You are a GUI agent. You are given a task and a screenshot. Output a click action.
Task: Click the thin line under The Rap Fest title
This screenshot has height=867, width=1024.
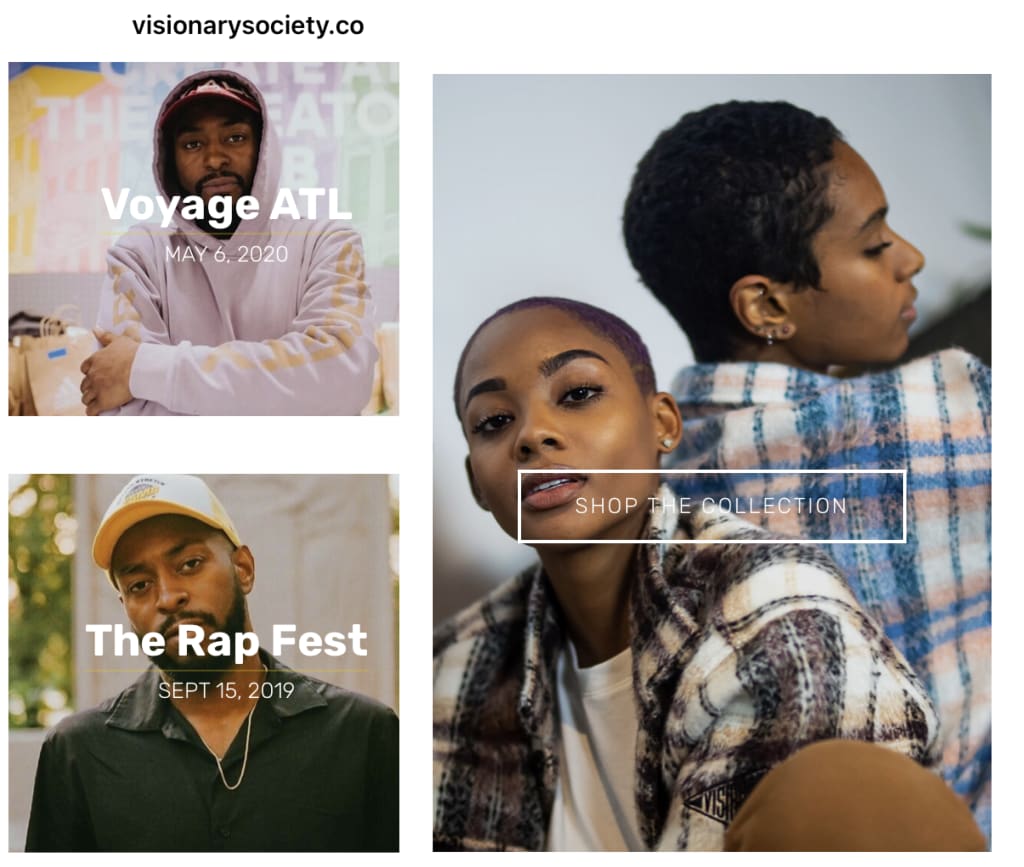click(x=227, y=670)
